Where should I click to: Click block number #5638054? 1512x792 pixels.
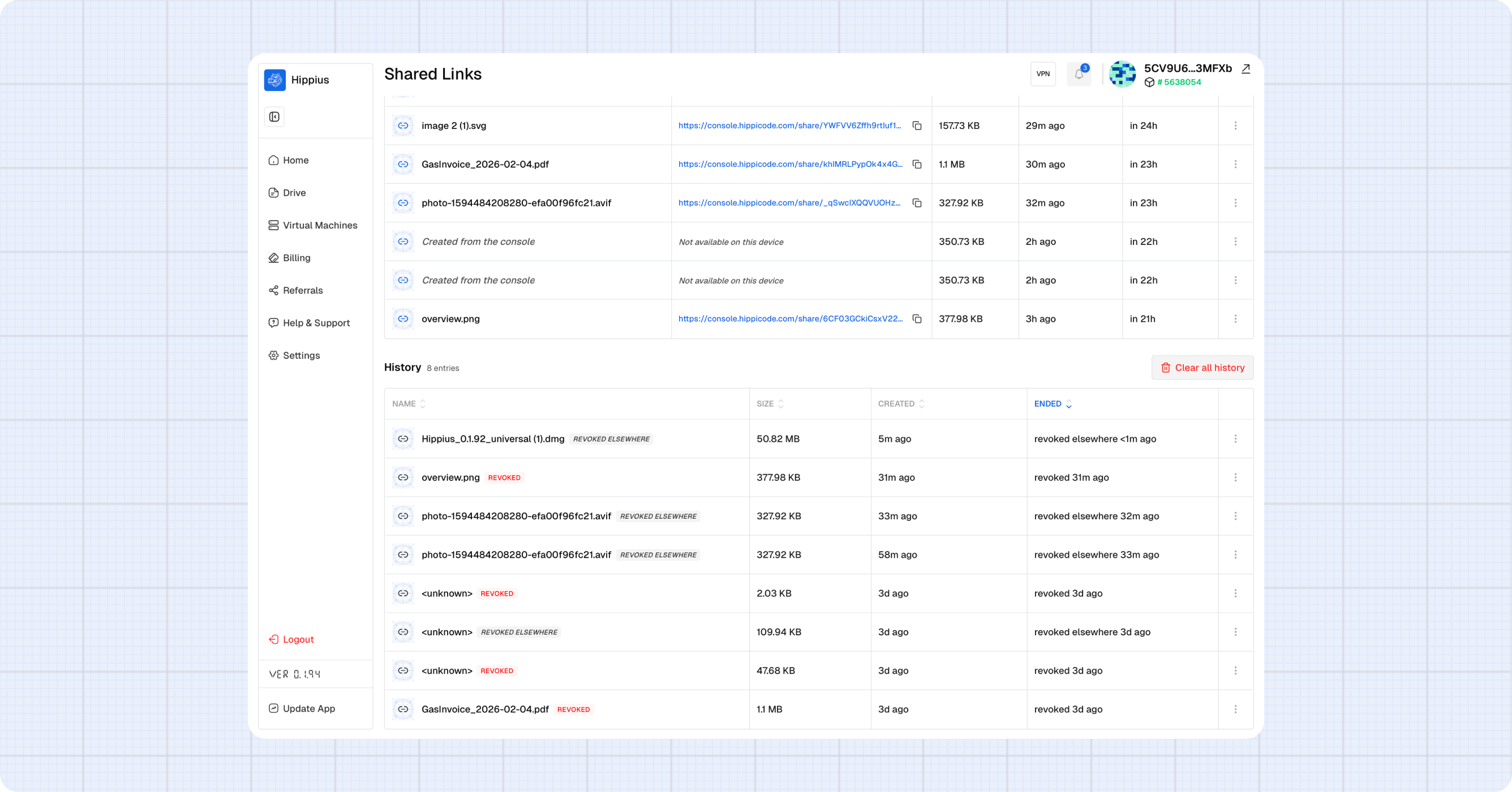point(1179,82)
